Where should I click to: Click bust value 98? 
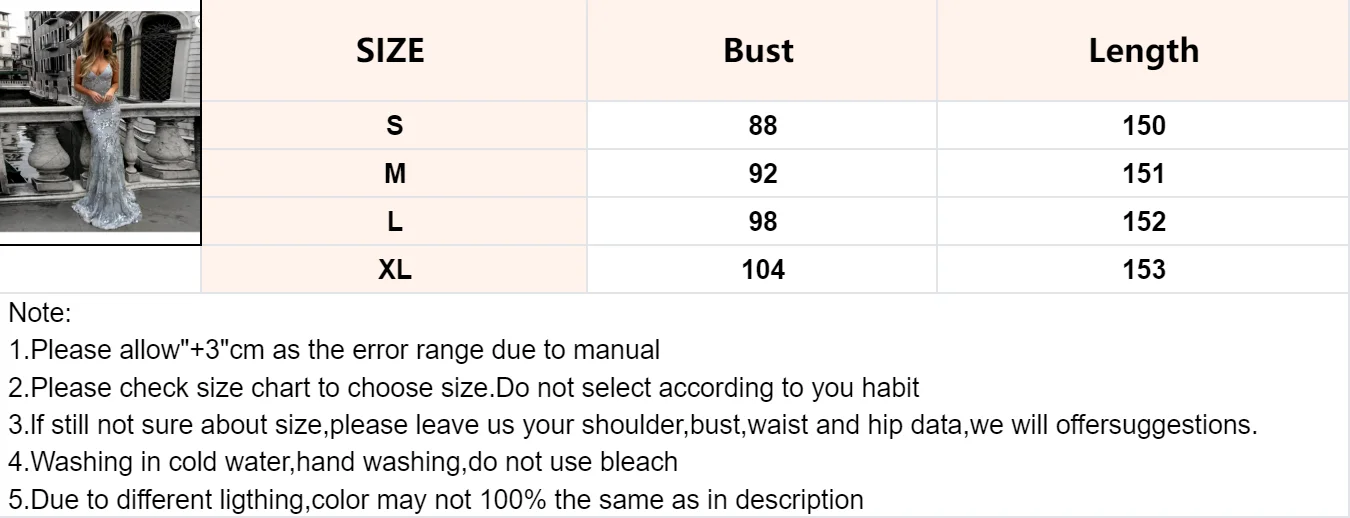pos(762,221)
